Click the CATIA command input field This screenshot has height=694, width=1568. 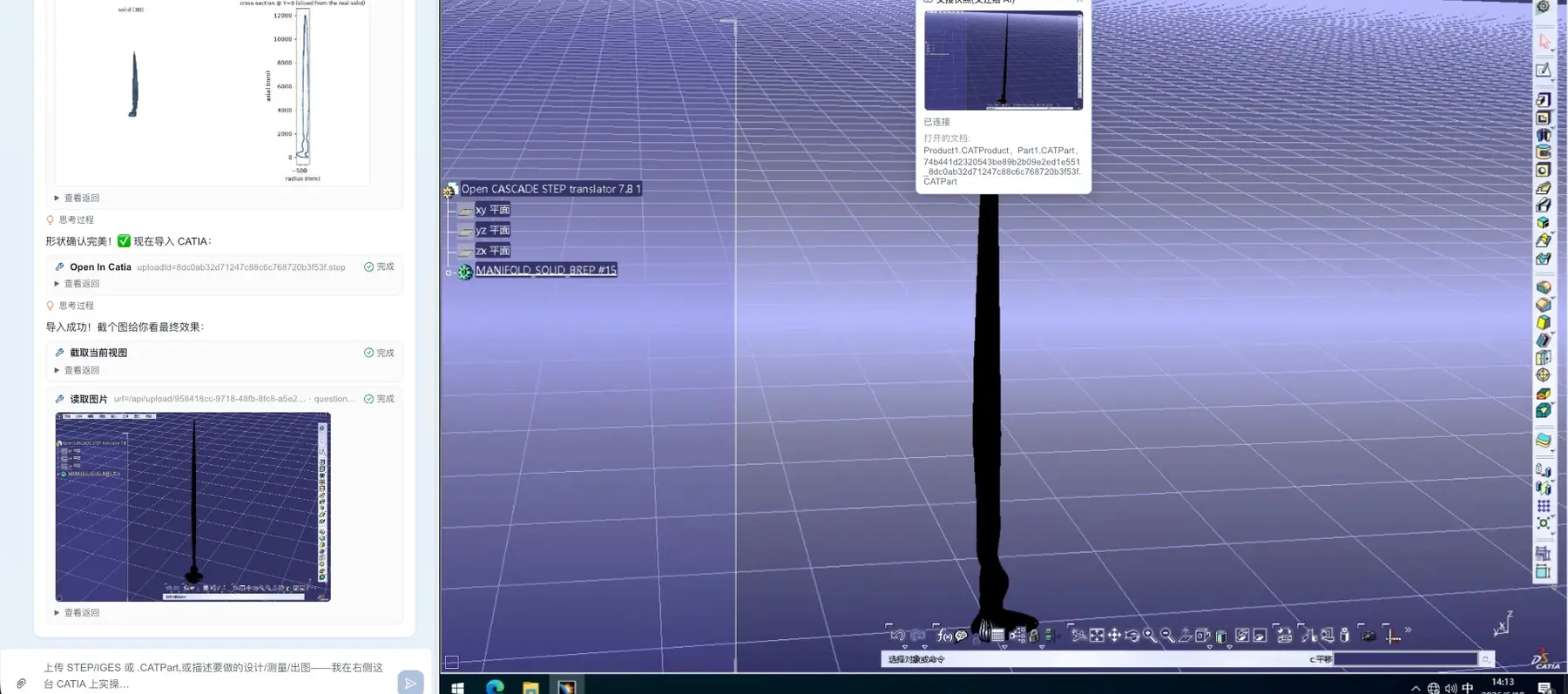pos(1406,659)
